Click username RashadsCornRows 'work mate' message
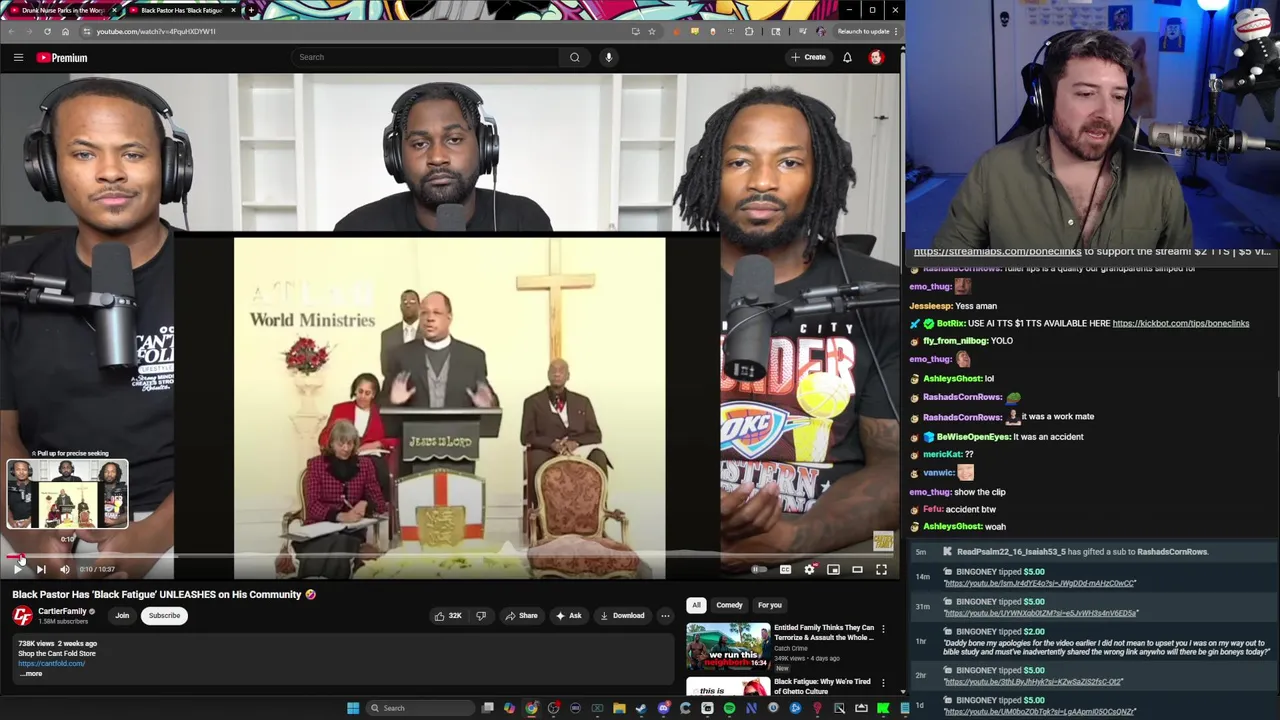This screenshot has width=1280, height=720. click(x=961, y=417)
